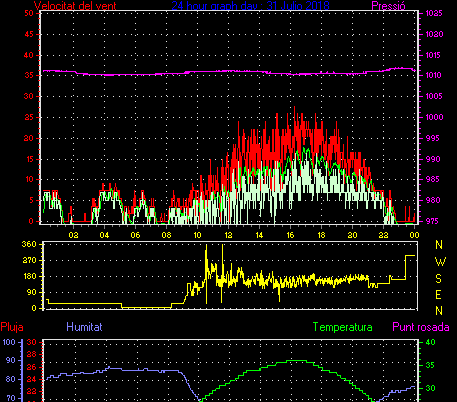Click the 'Velocitat del vent' title label
This screenshot has width=457, height=402.
75,6
